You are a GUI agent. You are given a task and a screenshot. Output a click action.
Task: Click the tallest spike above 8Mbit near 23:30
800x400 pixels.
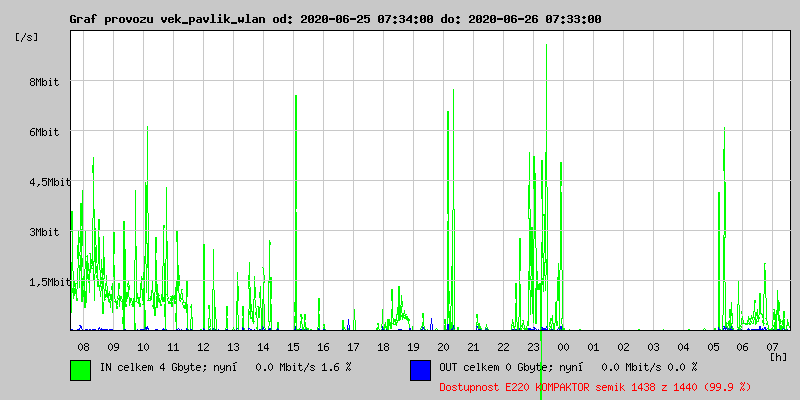[x=546, y=186]
